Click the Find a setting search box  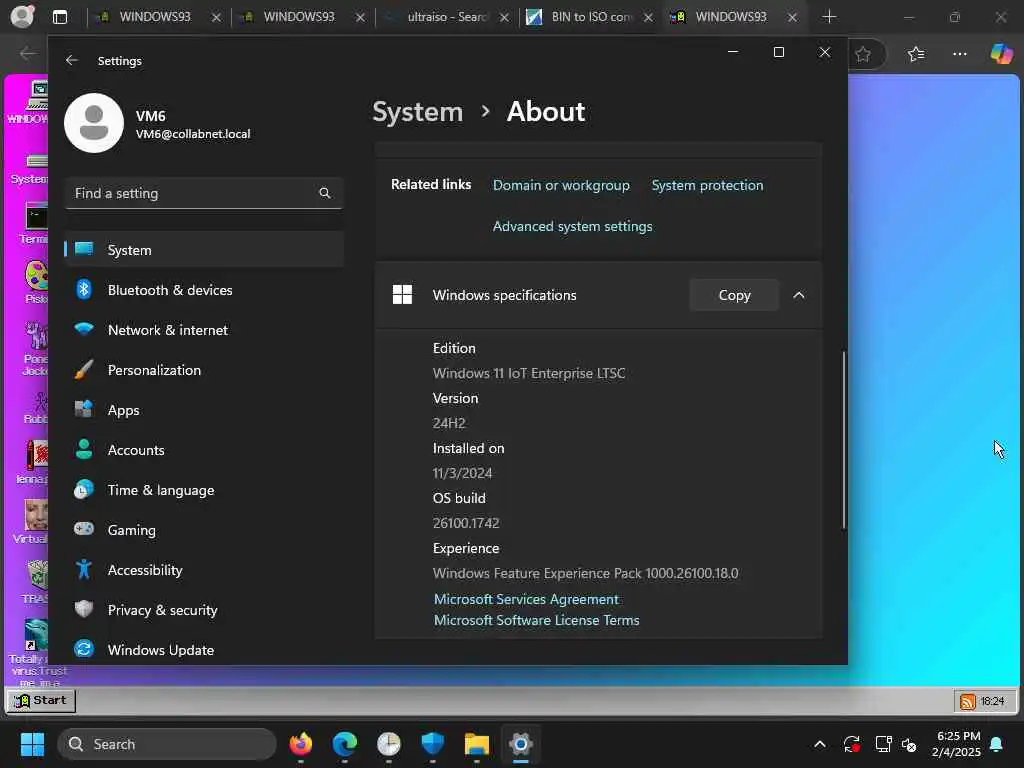click(x=204, y=193)
